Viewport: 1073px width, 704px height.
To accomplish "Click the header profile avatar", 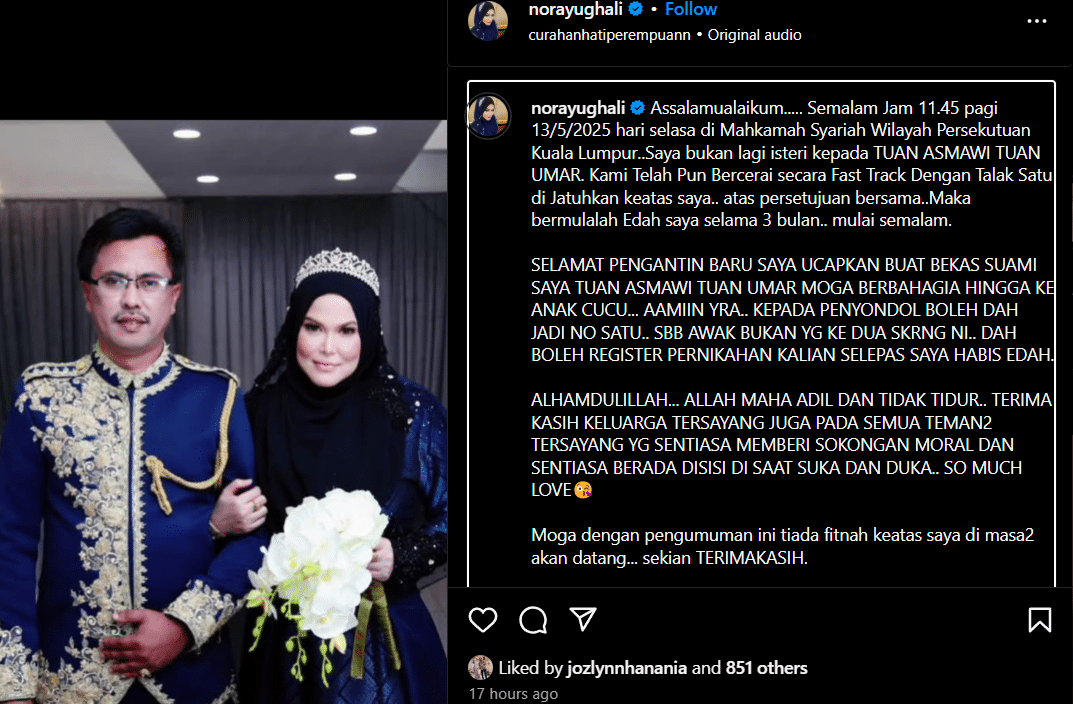I will (x=488, y=21).
